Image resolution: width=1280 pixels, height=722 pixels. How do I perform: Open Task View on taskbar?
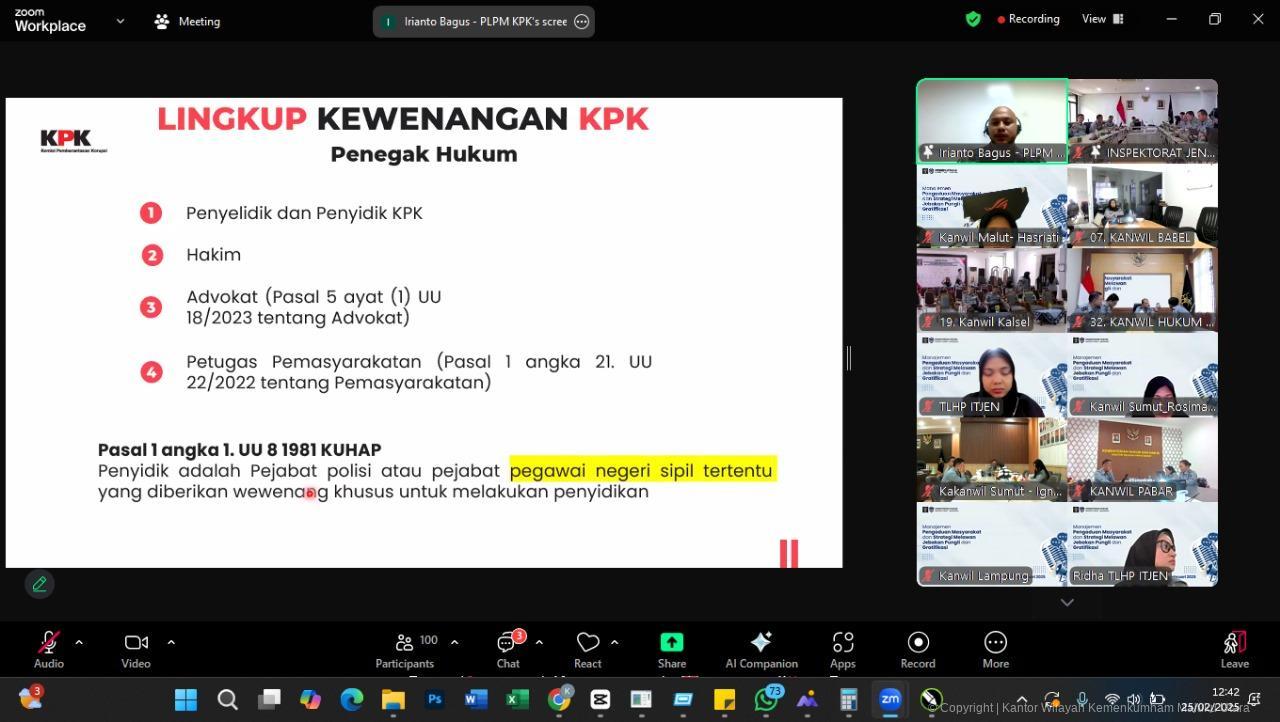click(269, 700)
